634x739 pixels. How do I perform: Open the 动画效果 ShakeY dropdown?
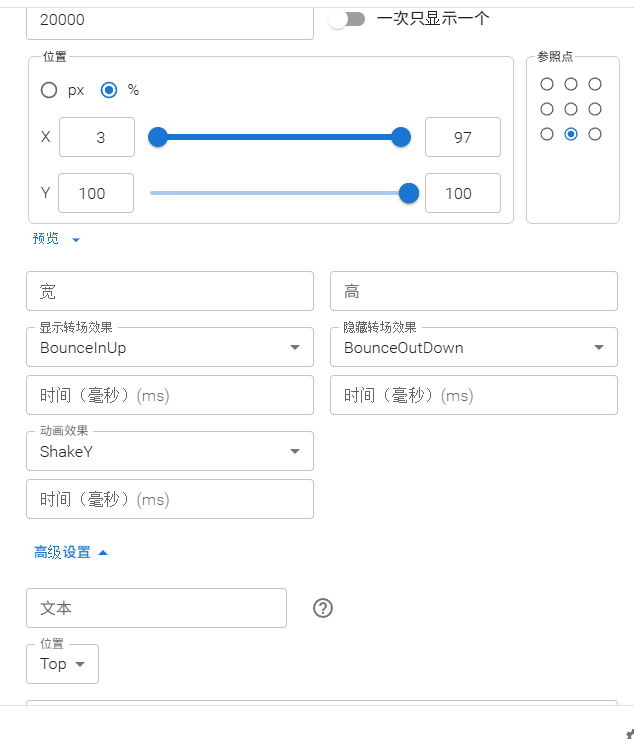pyautogui.click(x=170, y=451)
